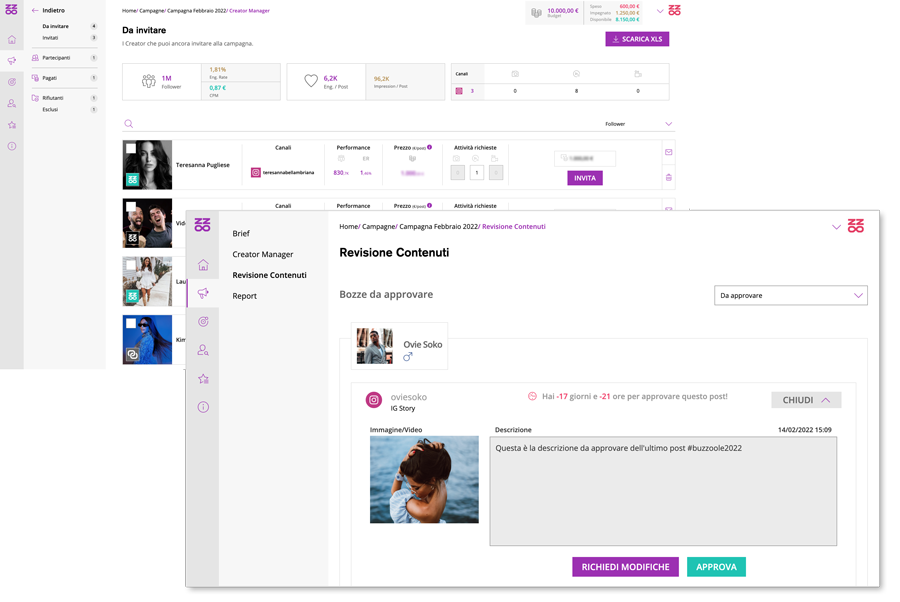Image resolution: width=900 pixels, height=602 pixels.
Task: Remove Teresanna Pugliese using the trash icon
Action: point(669,177)
